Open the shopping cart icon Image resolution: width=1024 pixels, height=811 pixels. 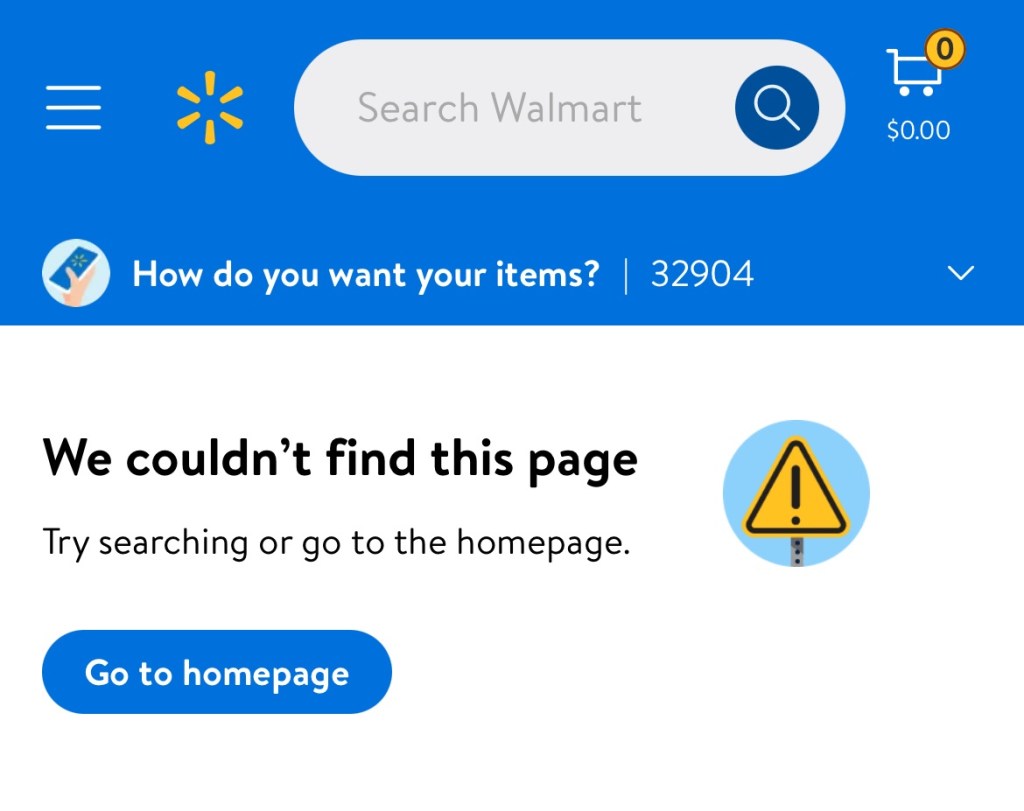(x=911, y=73)
